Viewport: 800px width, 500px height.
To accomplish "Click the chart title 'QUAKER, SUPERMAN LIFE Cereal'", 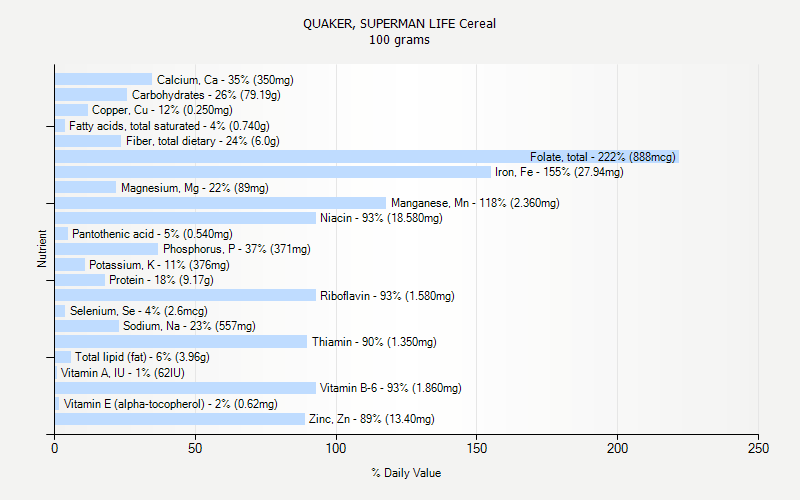I will point(399,24).
